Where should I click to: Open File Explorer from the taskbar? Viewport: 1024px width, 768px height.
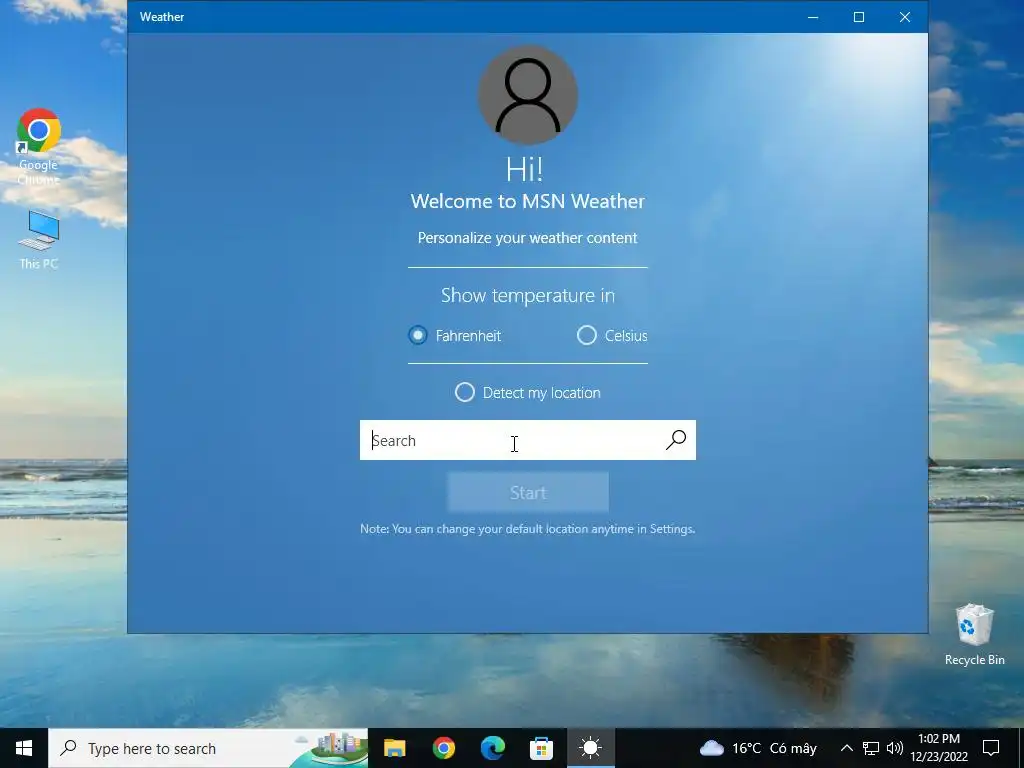394,748
